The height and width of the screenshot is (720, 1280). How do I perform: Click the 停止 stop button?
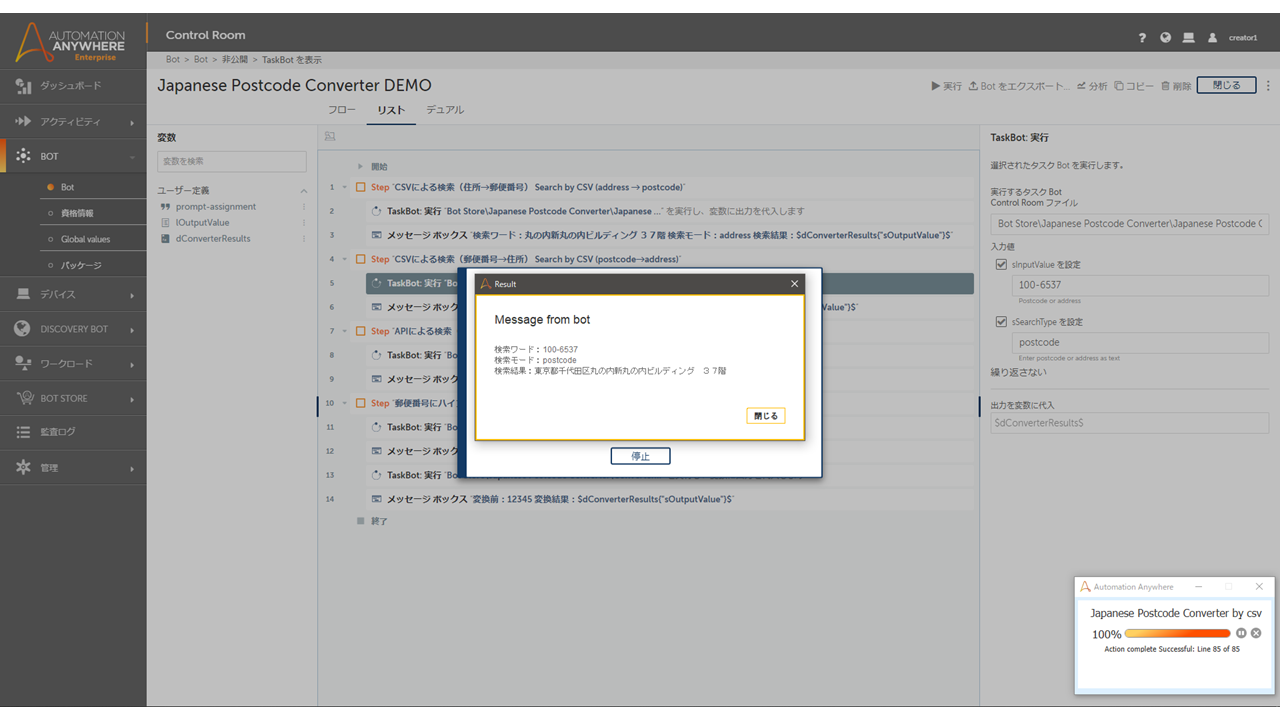click(640, 456)
